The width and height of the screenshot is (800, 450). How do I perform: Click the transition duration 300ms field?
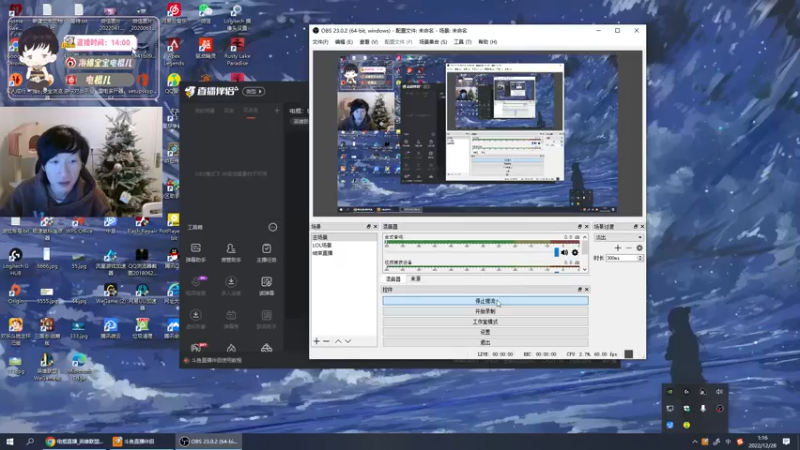click(622, 258)
